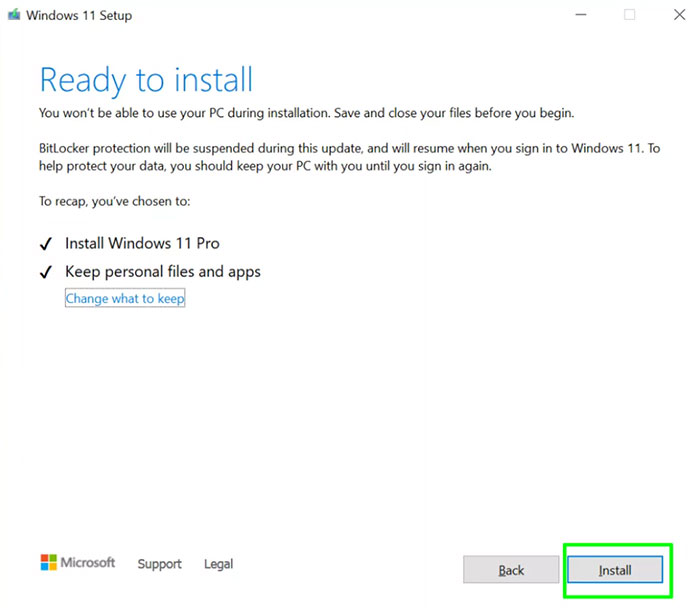This screenshot has width=700, height=608.
Task: Click the text To recap, you've chosen to:
Action: [x=115, y=201]
